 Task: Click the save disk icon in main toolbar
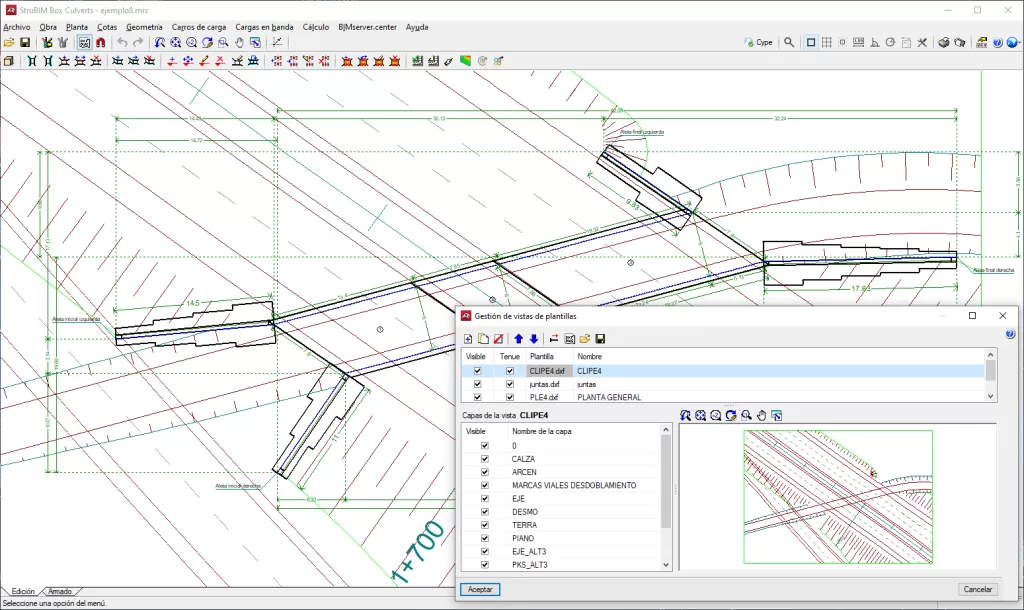tap(25, 43)
